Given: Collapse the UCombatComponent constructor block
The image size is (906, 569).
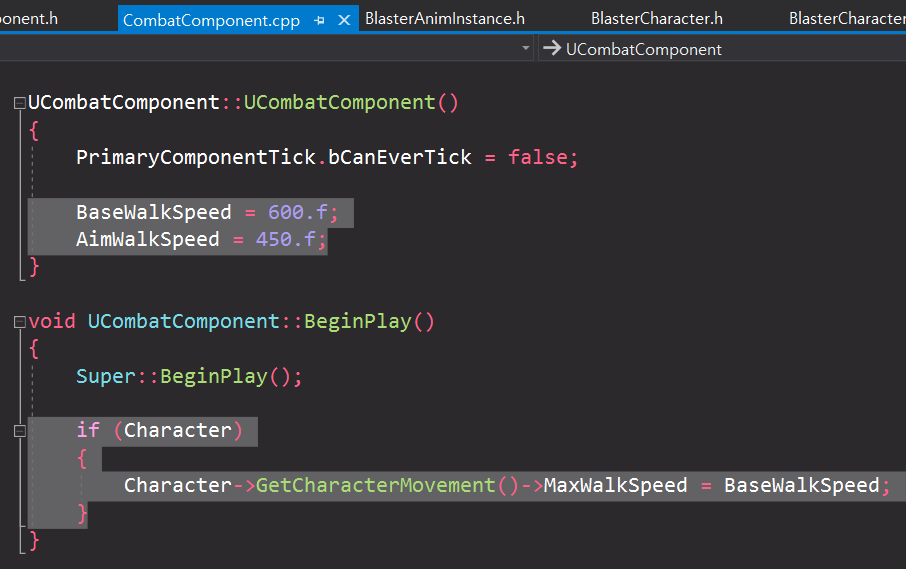Looking at the screenshot, I should (20, 103).
